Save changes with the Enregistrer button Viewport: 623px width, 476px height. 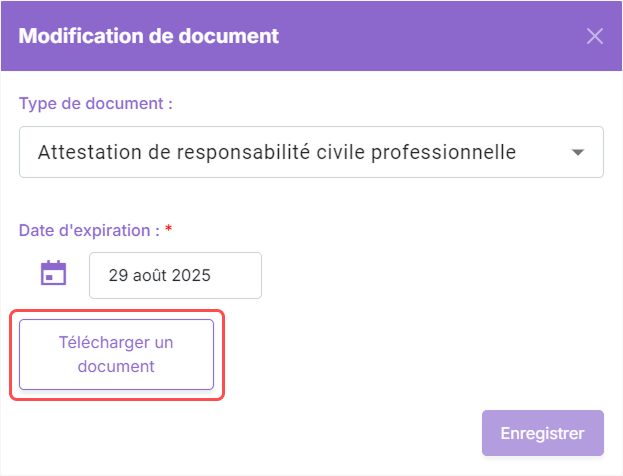tap(543, 433)
